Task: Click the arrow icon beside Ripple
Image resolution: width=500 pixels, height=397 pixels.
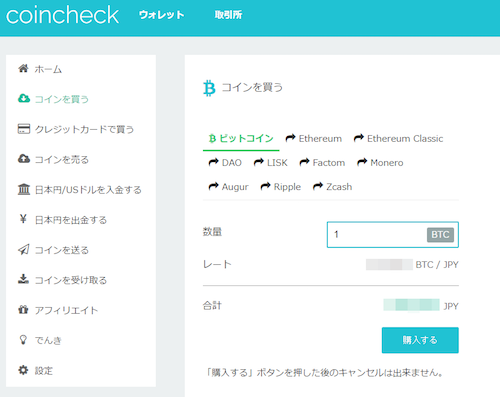Action: tap(265, 186)
